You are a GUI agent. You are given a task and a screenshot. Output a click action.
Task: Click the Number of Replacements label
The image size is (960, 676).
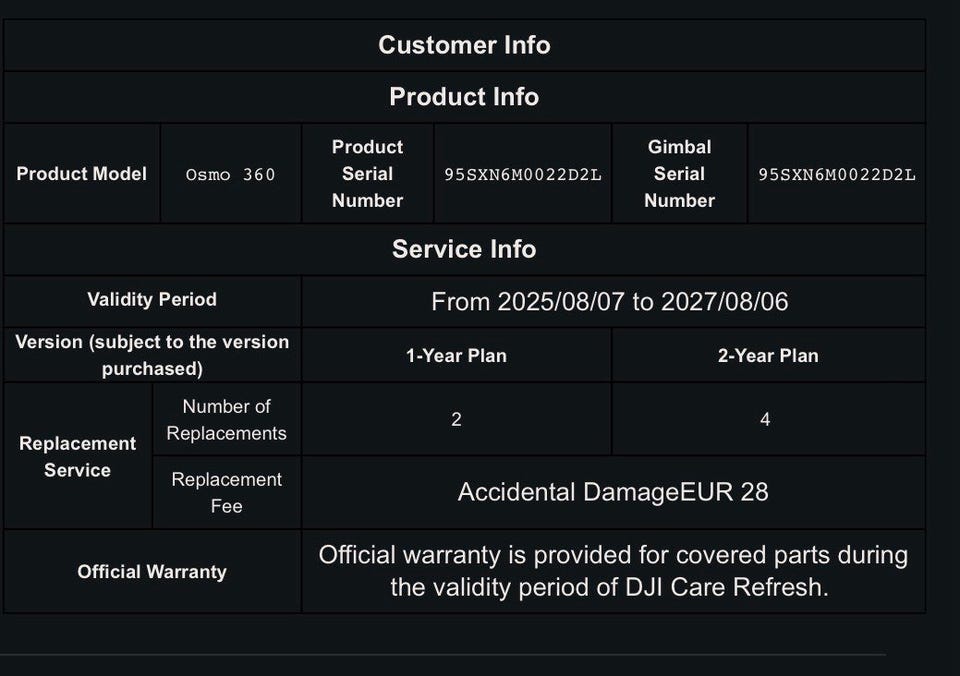[x=226, y=420]
